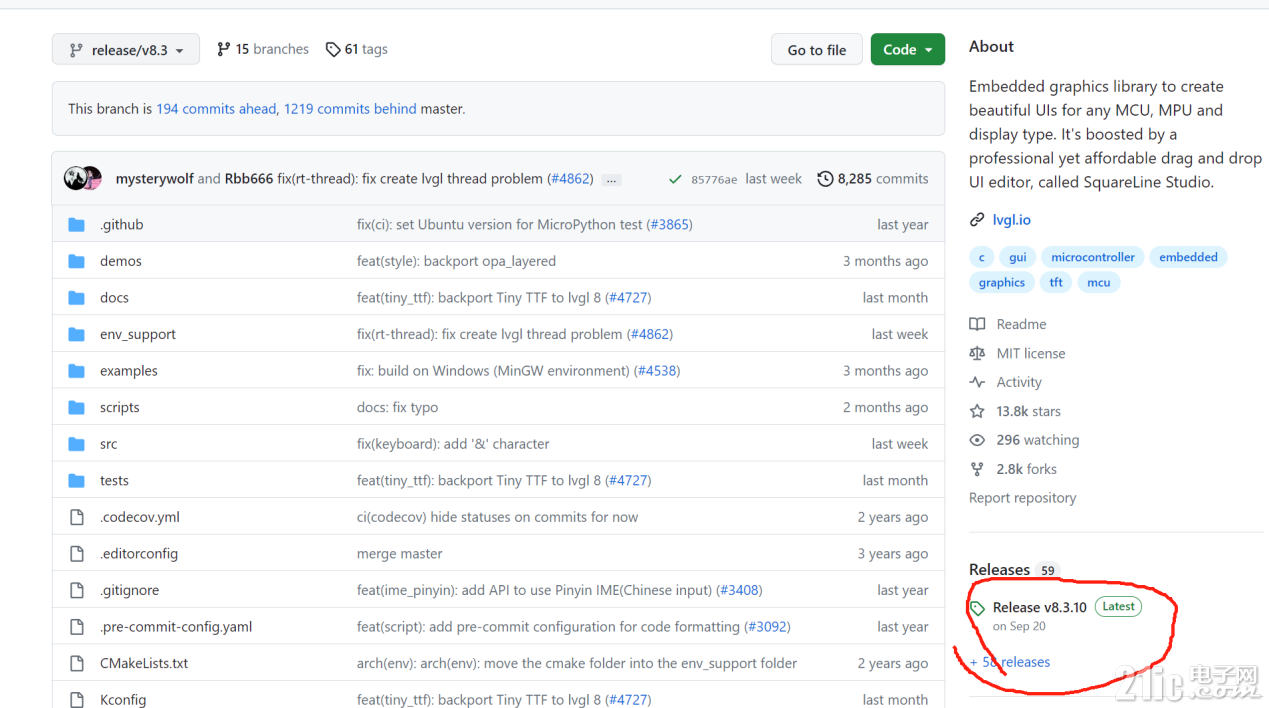
Task: Click the mysterywolf avatar image
Action: 75,179
